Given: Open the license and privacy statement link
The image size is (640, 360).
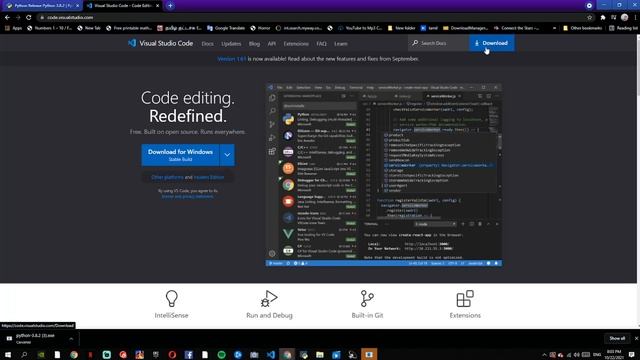Looking at the screenshot, I should pos(187,196).
